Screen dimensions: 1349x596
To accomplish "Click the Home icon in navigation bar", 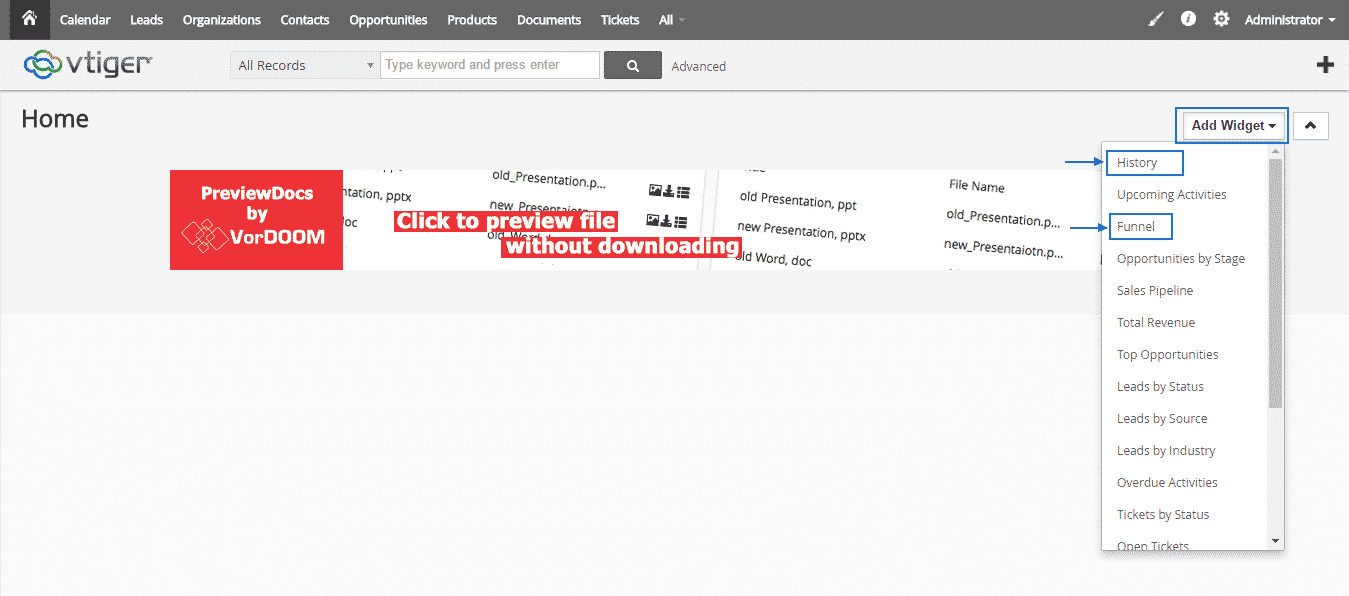I will (29, 19).
